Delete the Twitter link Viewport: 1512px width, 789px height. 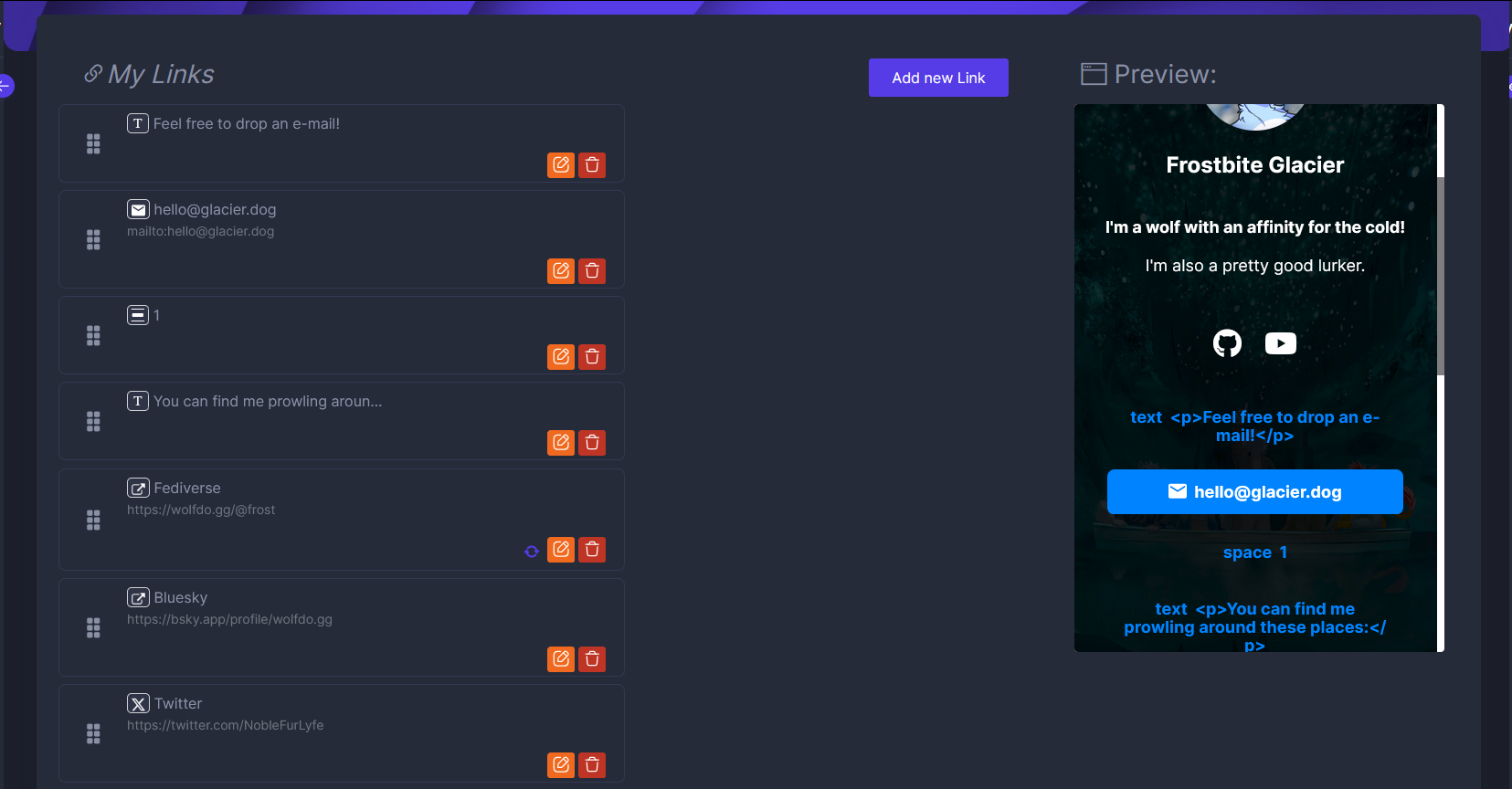592,764
